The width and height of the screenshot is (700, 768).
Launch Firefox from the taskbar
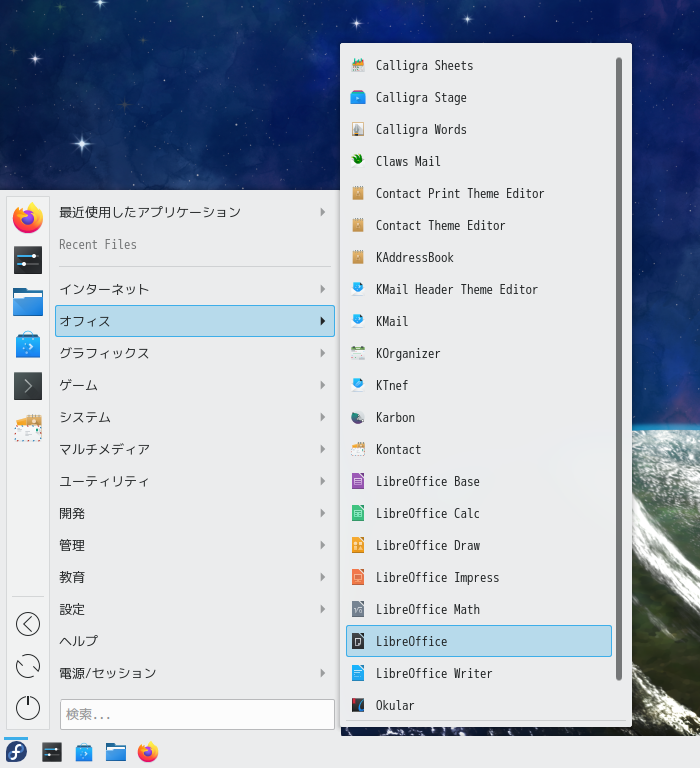point(148,752)
